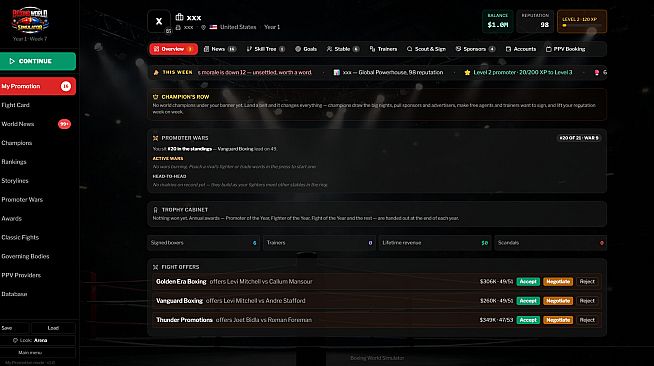Click the Signed boxers stat

pyautogui.click(x=204, y=243)
